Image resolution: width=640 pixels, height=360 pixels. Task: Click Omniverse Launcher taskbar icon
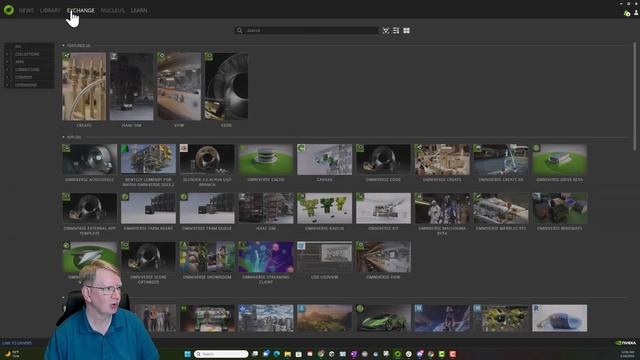pos(397,354)
